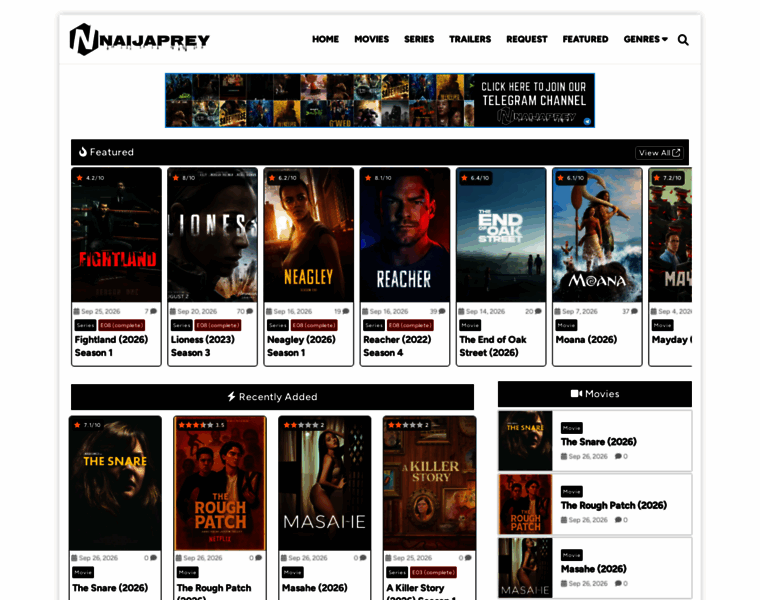The width and height of the screenshot is (760, 600).
Task: Click The Snare (2026) link in Movies sidebar
Action: [599, 442]
